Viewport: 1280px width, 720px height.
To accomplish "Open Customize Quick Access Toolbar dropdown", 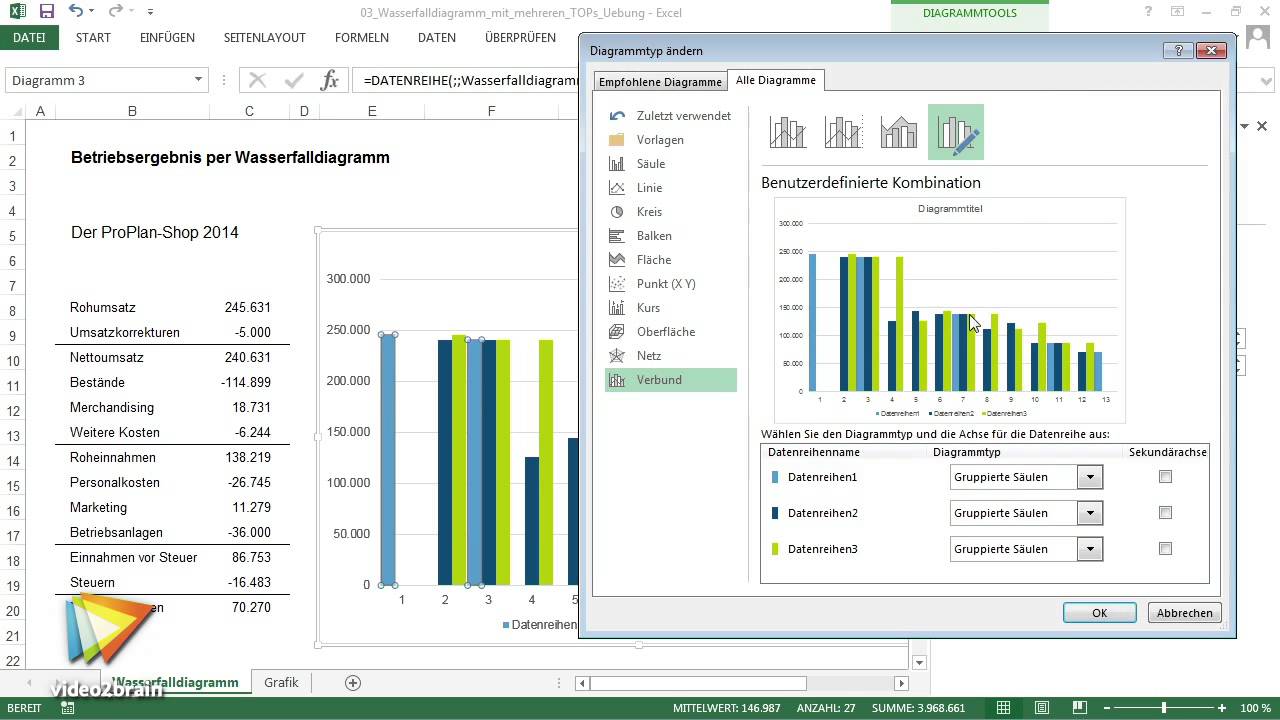I will coord(150,12).
